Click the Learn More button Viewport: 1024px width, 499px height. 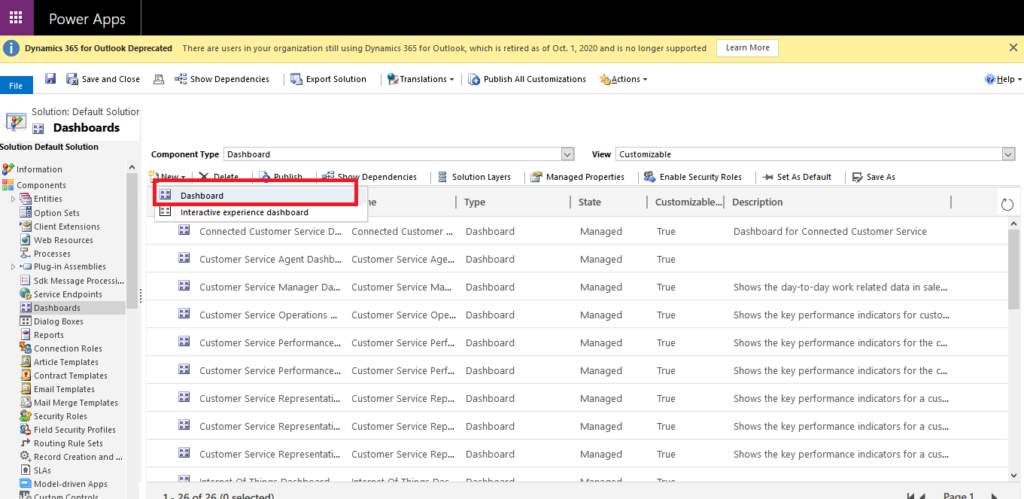(747, 48)
